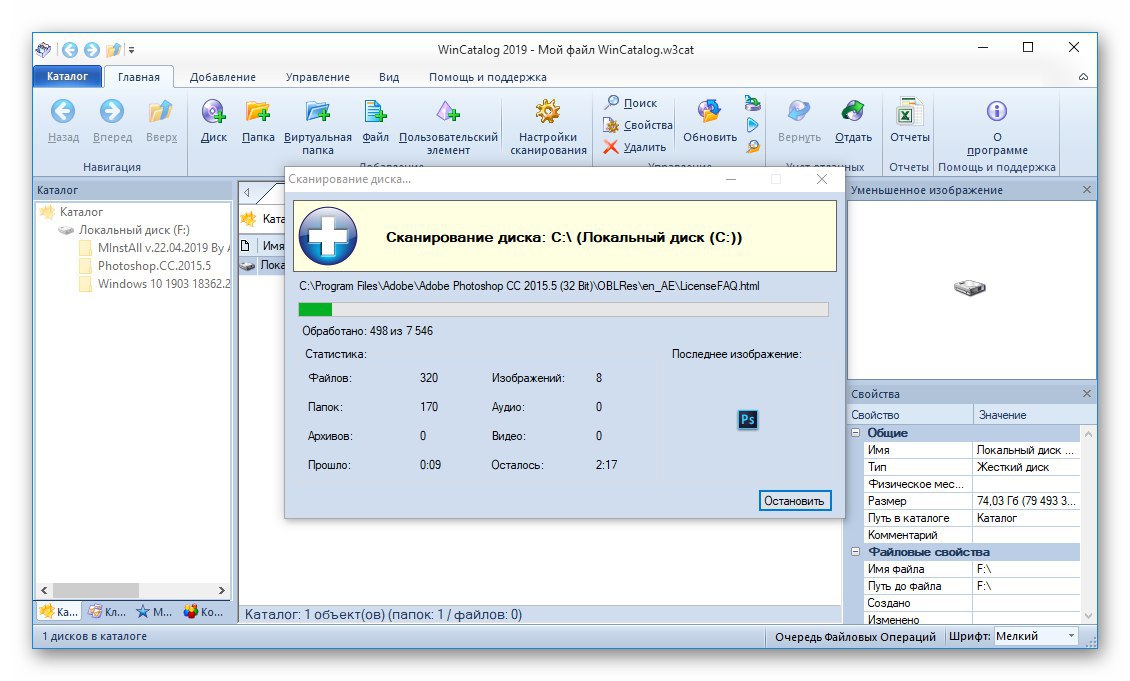
Task: Select the Комментарий property row
Action: tap(972, 535)
